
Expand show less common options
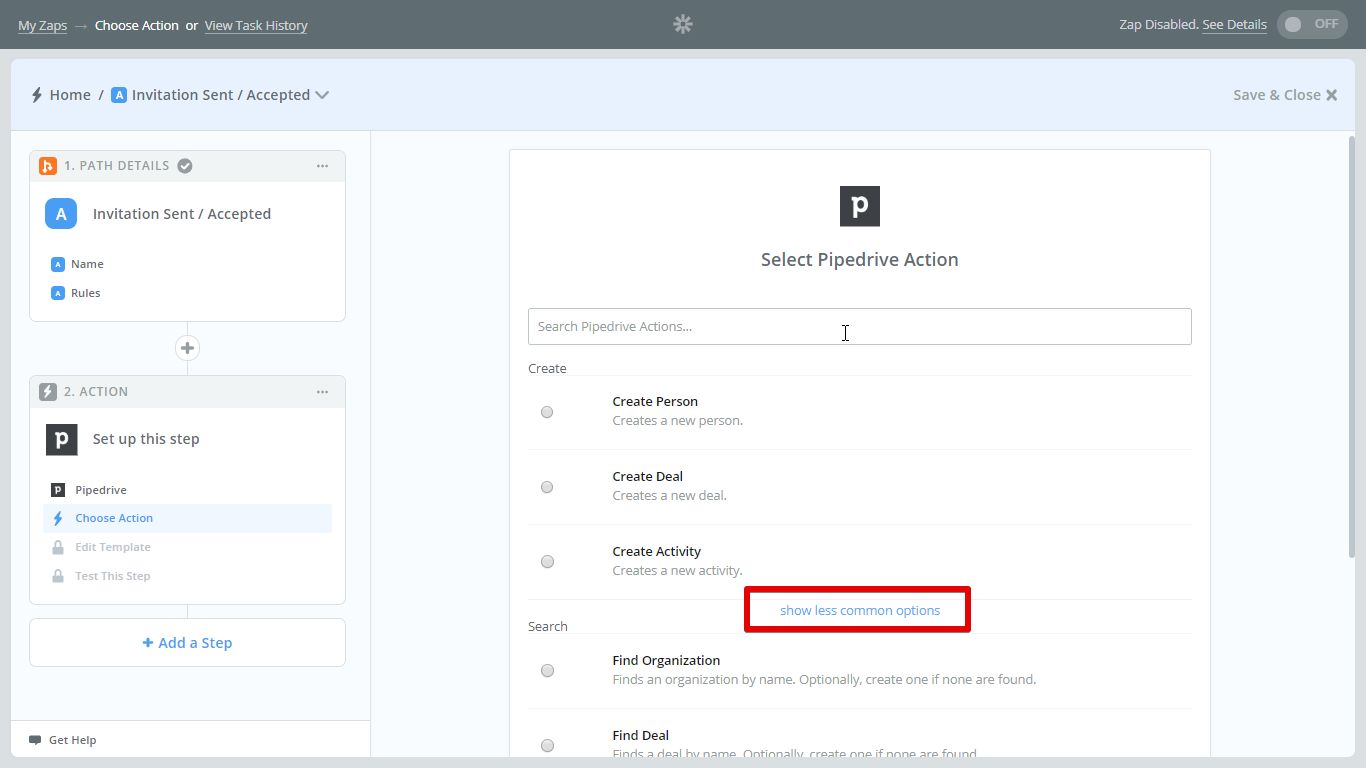[860, 610]
